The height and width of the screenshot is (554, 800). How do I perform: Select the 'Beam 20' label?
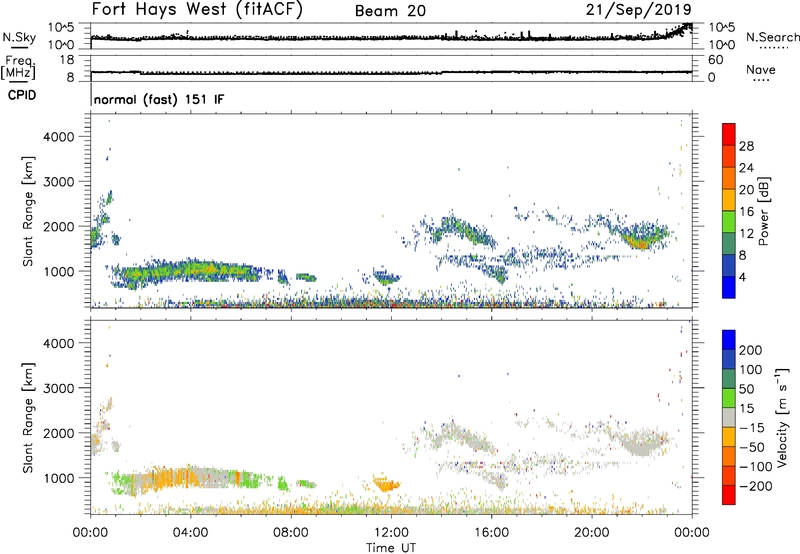point(390,11)
